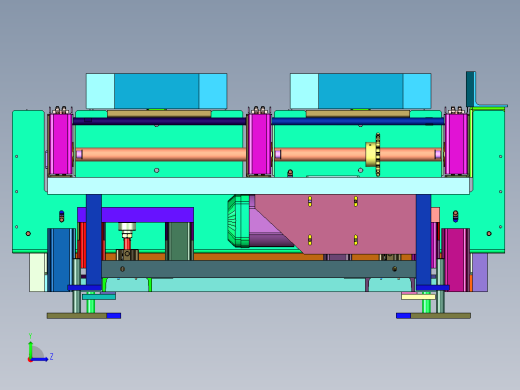Select the right olive foot pad
Image resolution: width=520 pixels, height=390 pixels.
click(441, 316)
